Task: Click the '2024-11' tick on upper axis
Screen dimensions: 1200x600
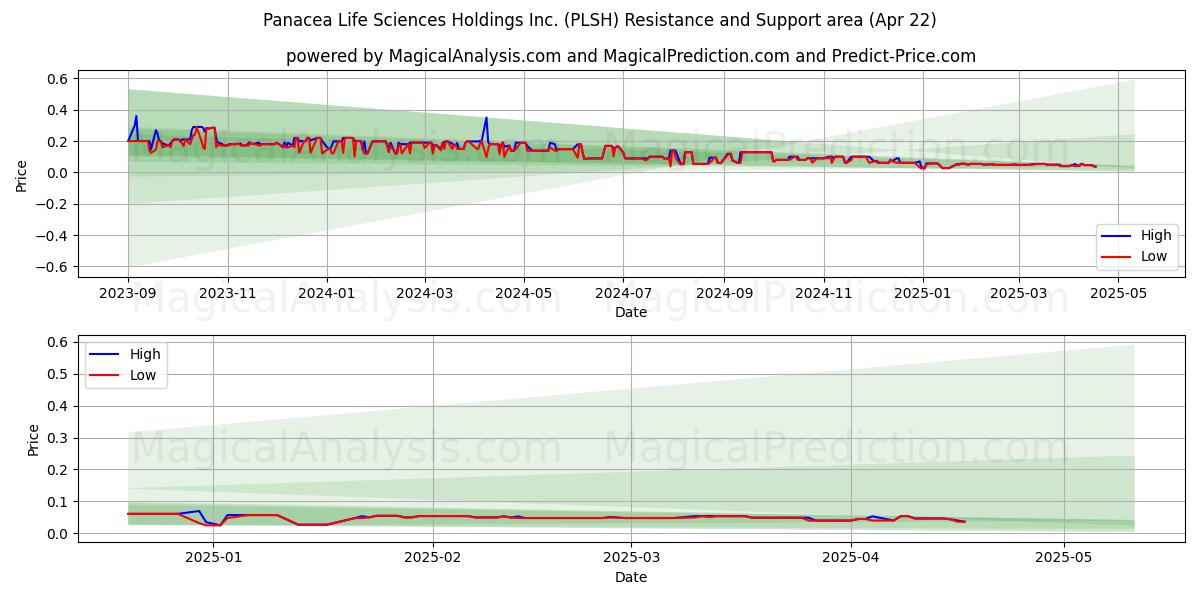Action: [x=824, y=293]
